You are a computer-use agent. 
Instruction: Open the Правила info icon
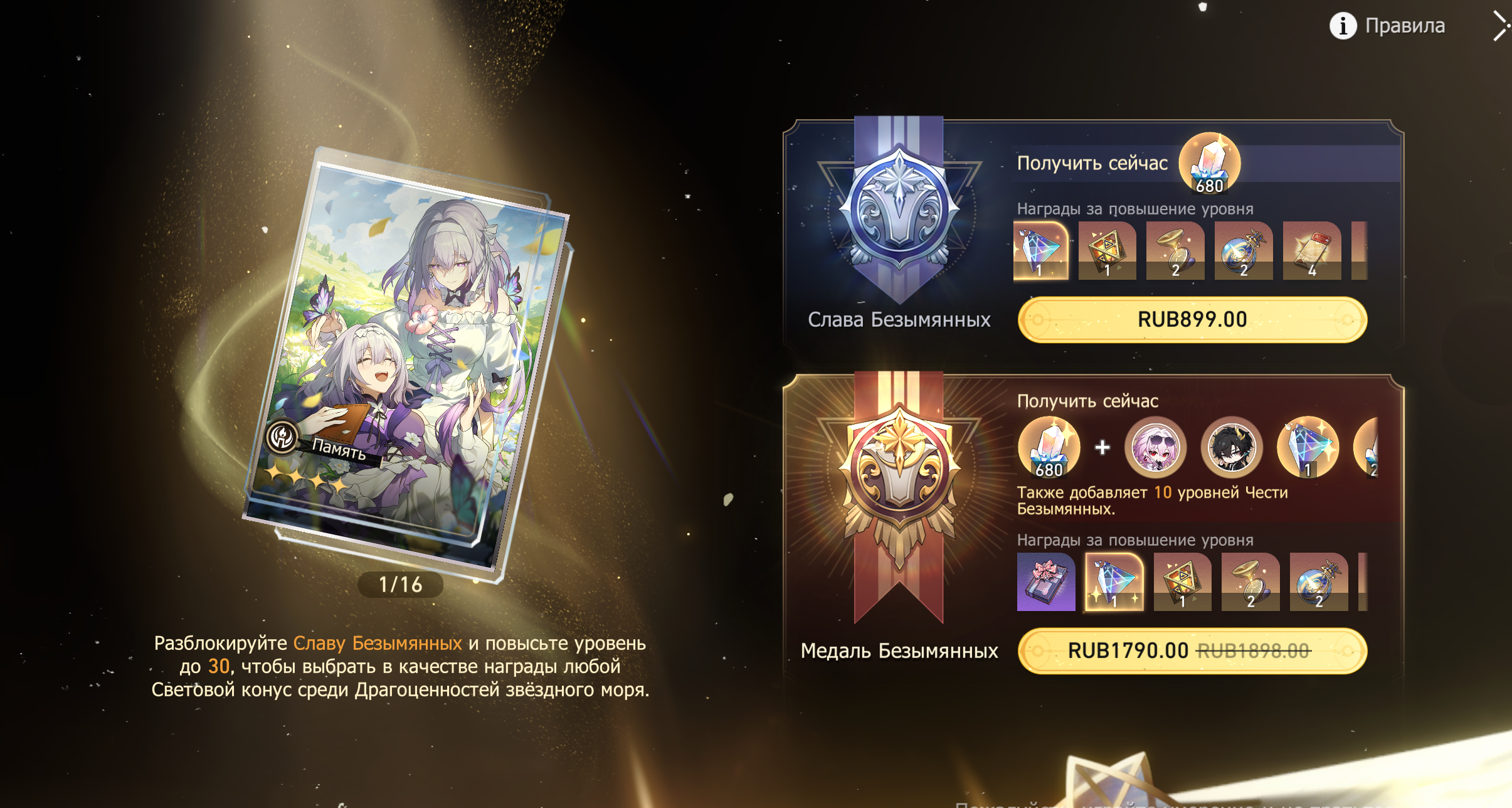click(x=1343, y=26)
